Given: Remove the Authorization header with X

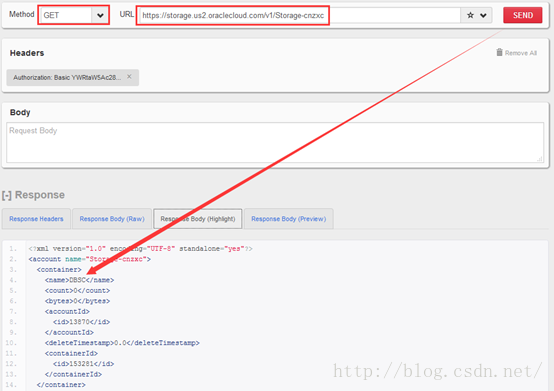Looking at the screenshot, I should click(129, 77).
